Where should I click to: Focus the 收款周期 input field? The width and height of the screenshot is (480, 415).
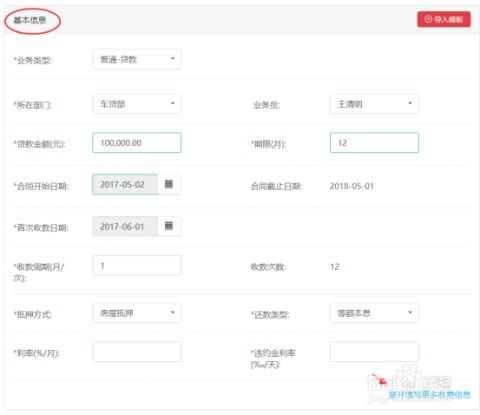pyautogui.click(x=137, y=265)
